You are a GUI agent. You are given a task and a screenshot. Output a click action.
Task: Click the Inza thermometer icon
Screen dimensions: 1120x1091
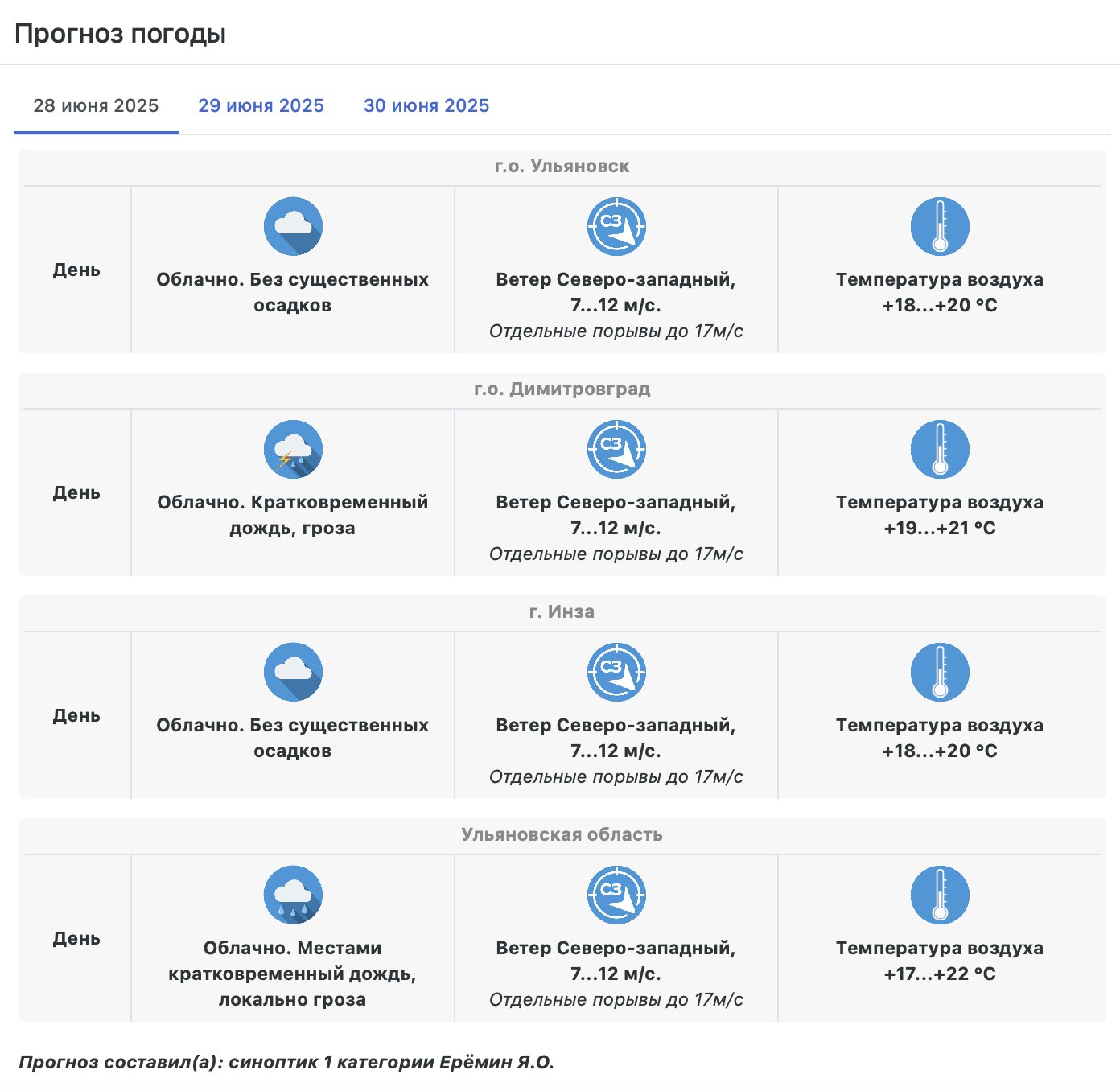(x=940, y=672)
